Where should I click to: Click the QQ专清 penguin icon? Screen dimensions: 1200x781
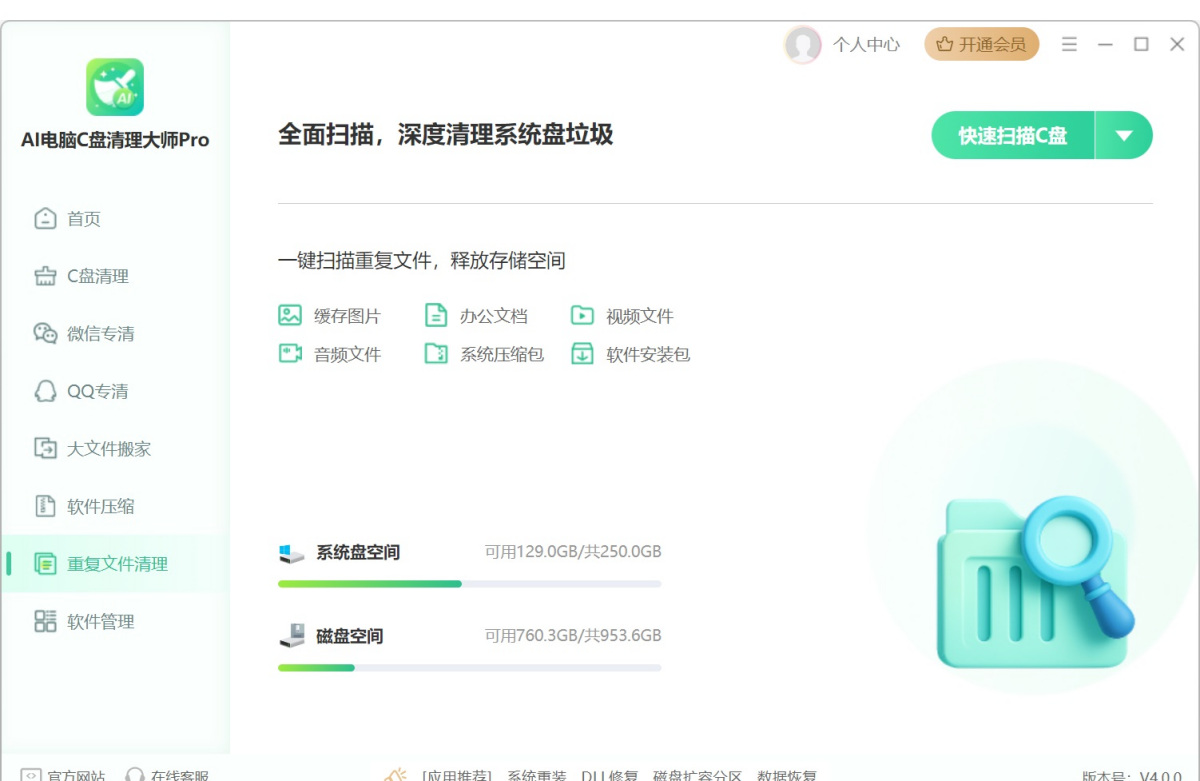coord(45,391)
